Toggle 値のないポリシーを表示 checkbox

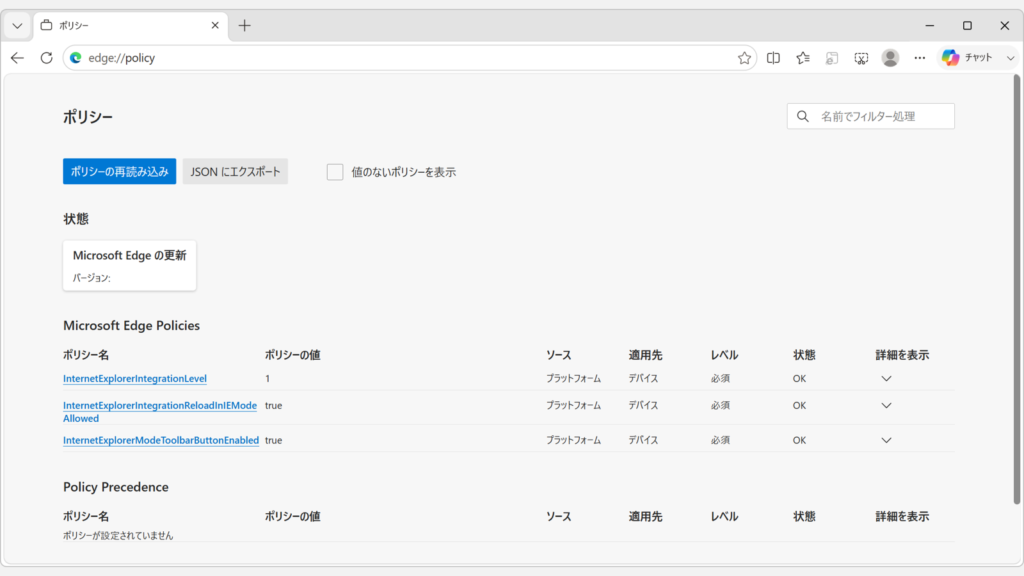coord(335,172)
